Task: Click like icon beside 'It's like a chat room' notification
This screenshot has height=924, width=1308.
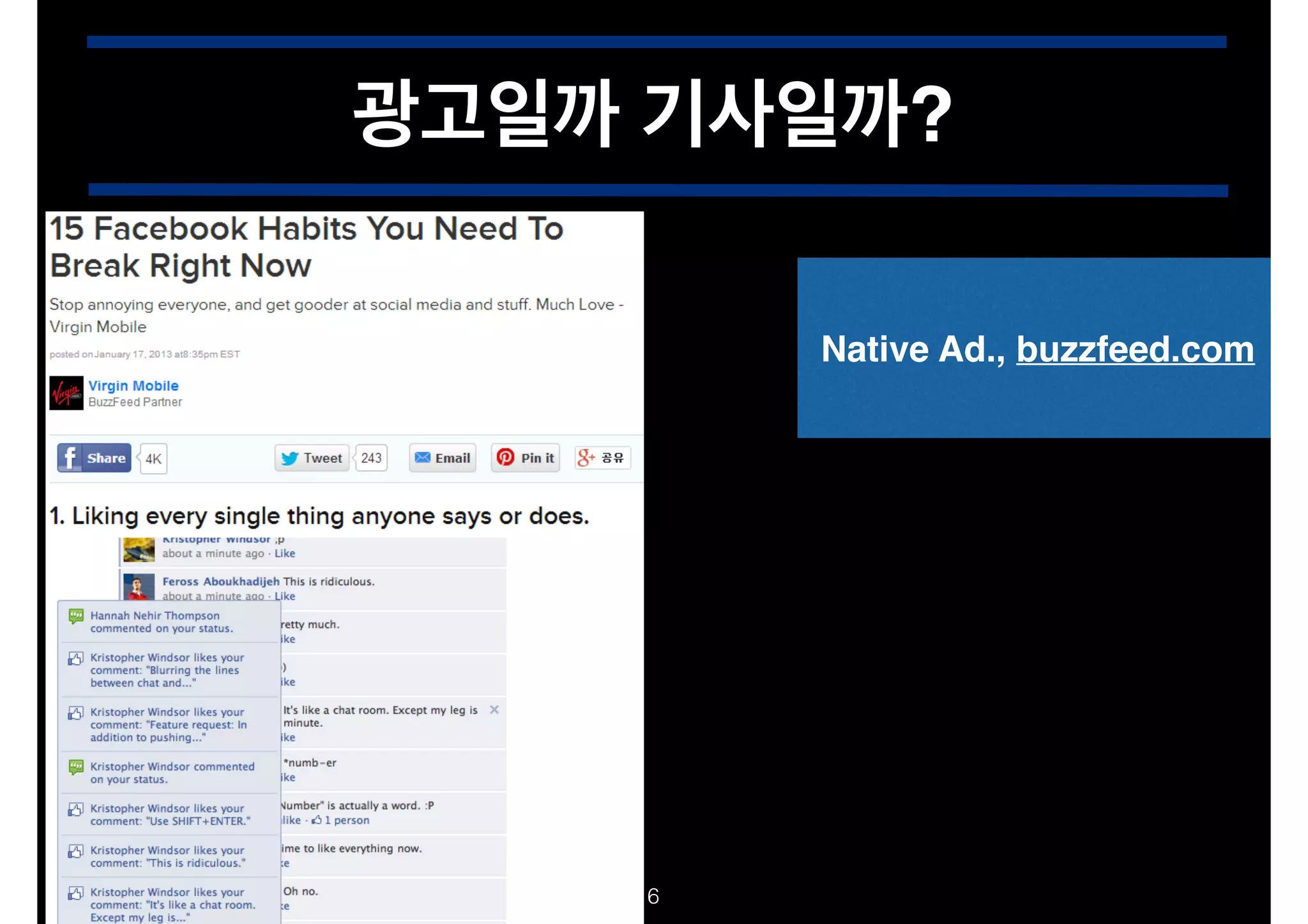Action: click(76, 893)
